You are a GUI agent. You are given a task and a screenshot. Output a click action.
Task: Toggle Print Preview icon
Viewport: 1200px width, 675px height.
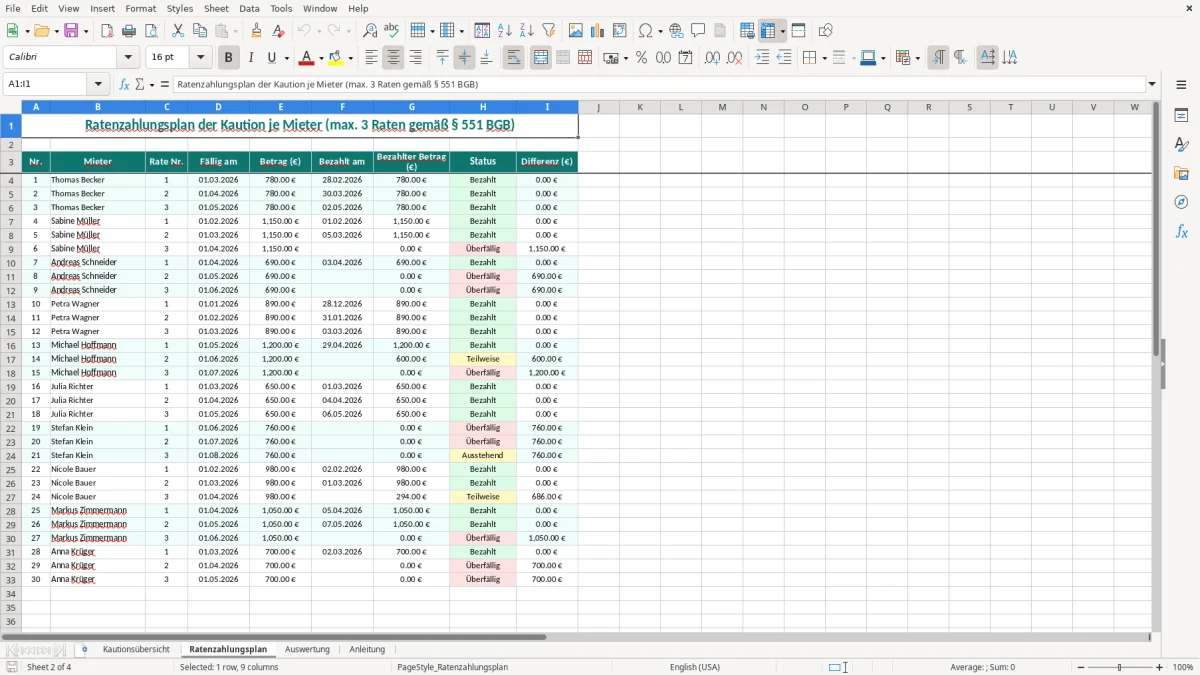(x=151, y=31)
